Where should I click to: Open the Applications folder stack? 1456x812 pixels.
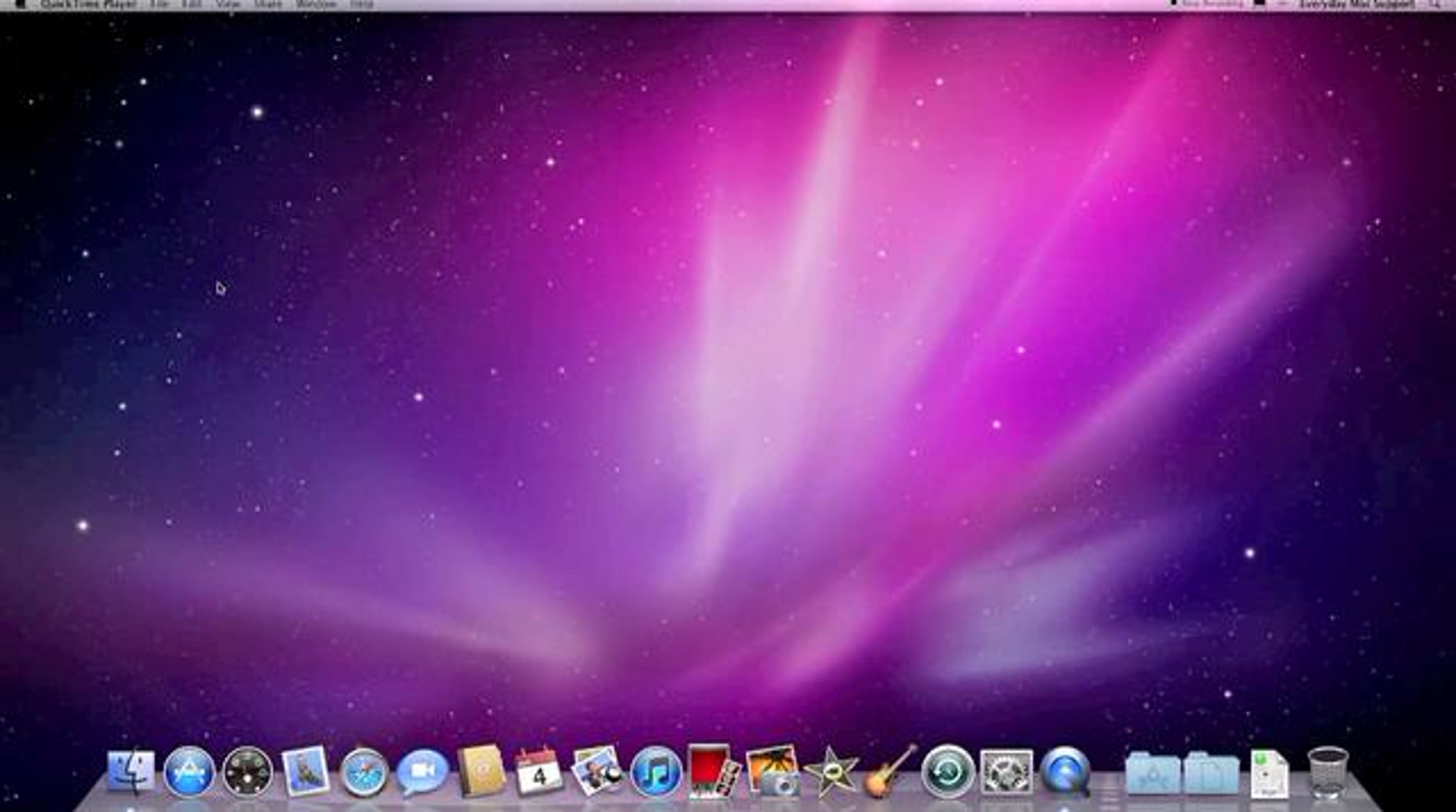tap(1152, 773)
